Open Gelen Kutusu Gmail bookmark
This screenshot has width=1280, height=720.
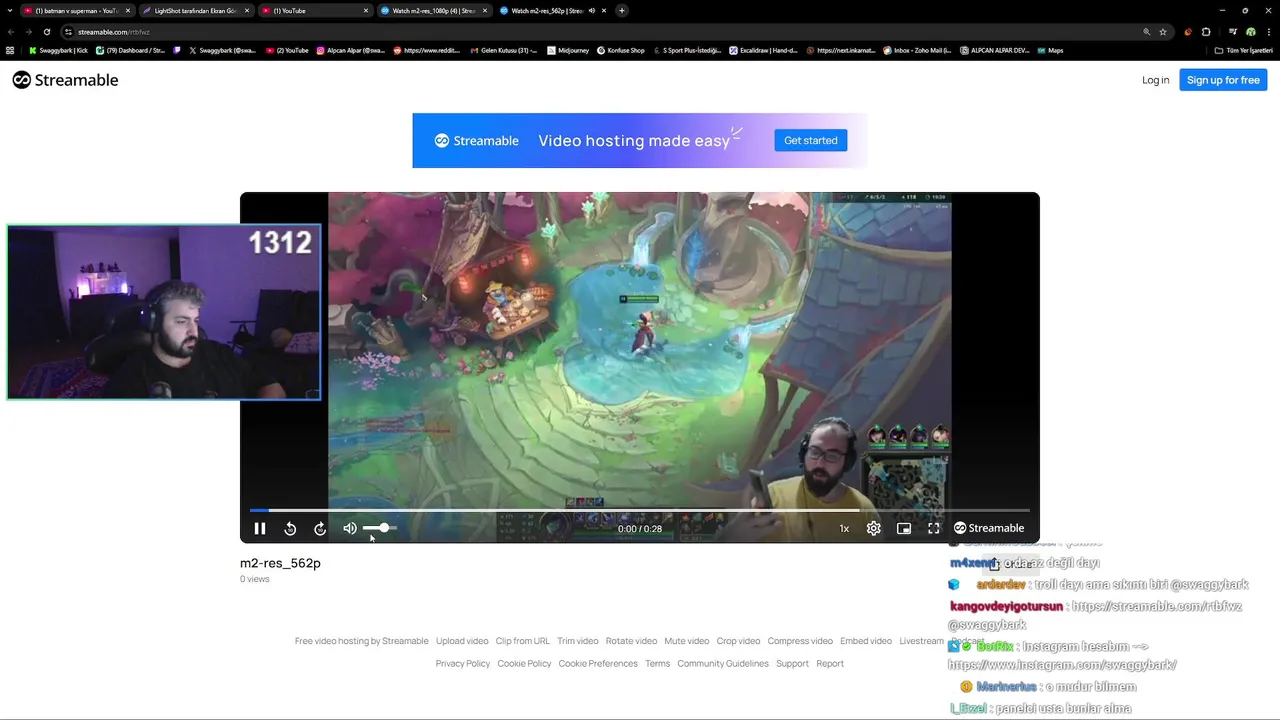(504, 50)
